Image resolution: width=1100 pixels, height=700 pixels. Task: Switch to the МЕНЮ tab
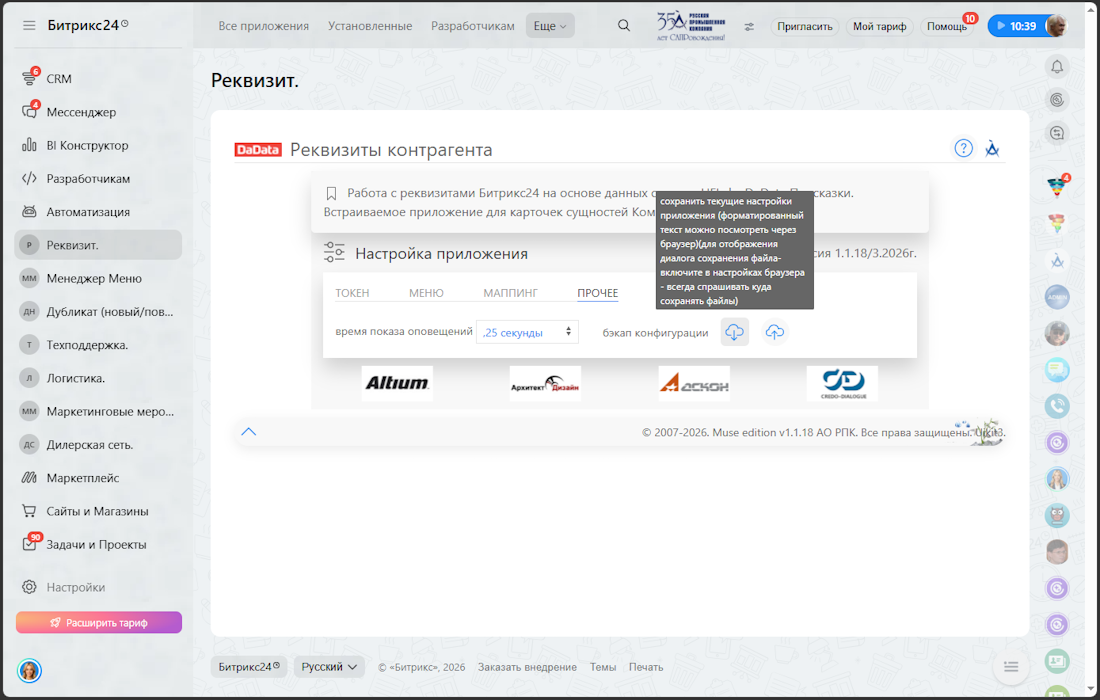click(x=427, y=293)
